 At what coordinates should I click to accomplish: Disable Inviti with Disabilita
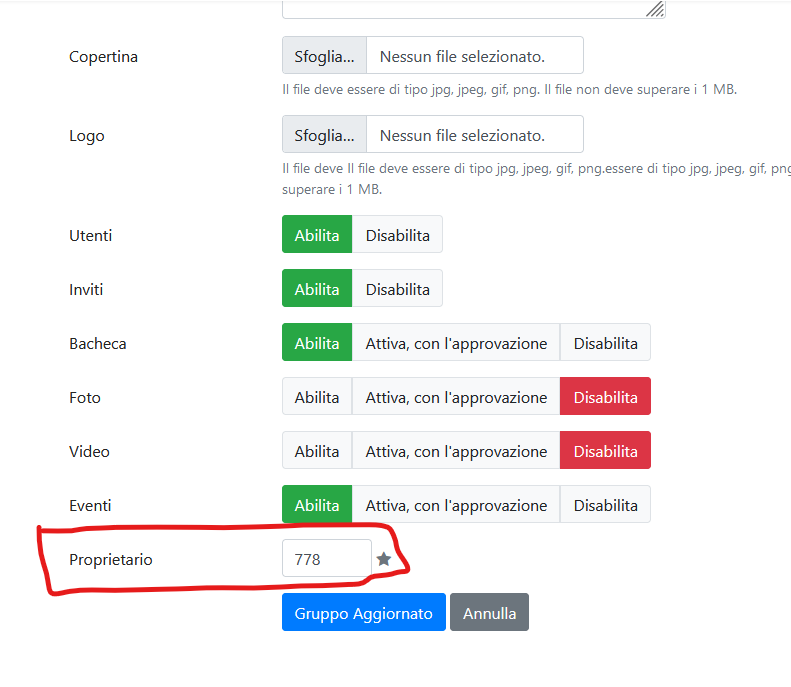pyautogui.click(x=398, y=289)
